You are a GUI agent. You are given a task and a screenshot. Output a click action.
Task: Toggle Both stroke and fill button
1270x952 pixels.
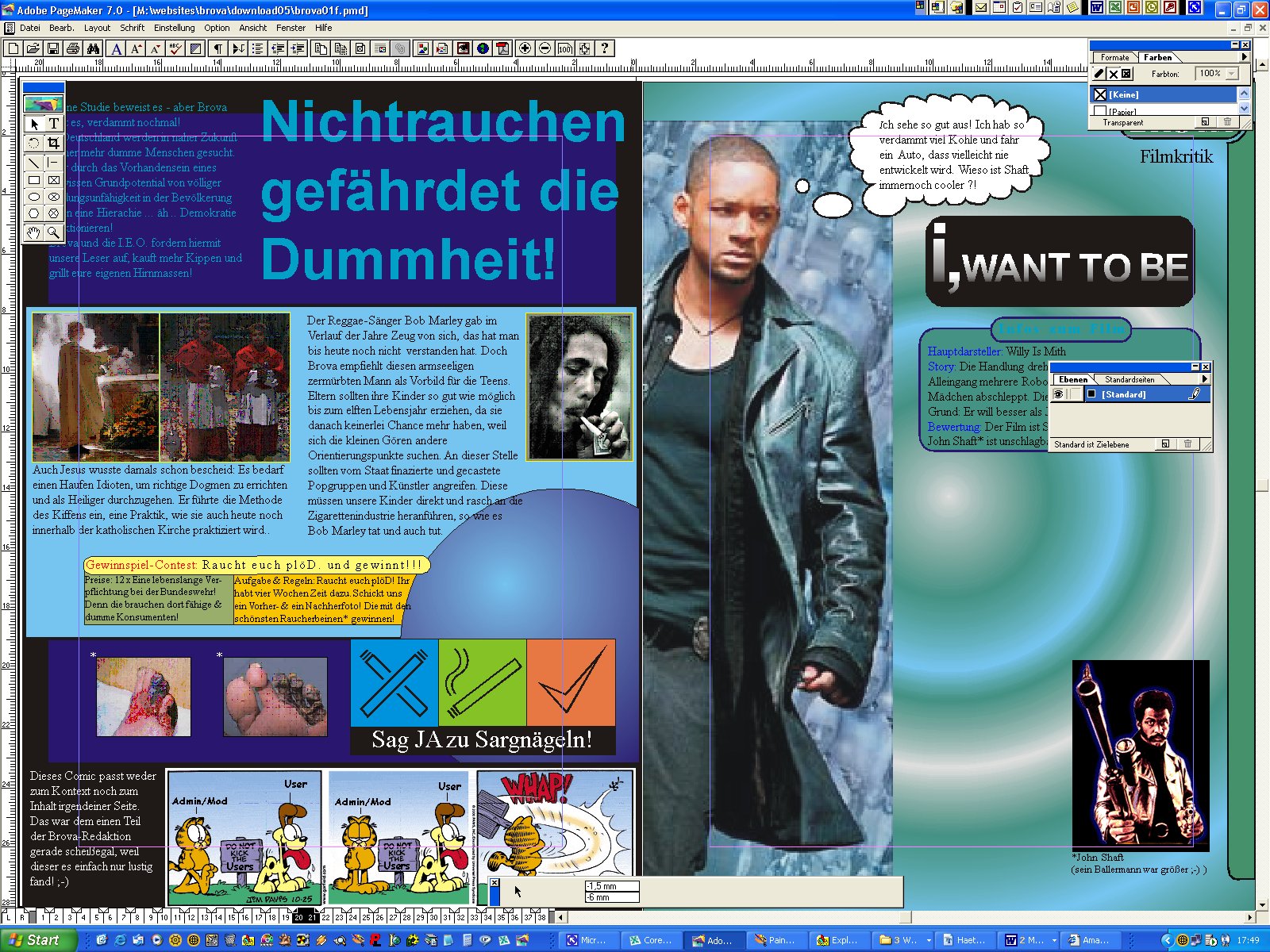(1126, 74)
